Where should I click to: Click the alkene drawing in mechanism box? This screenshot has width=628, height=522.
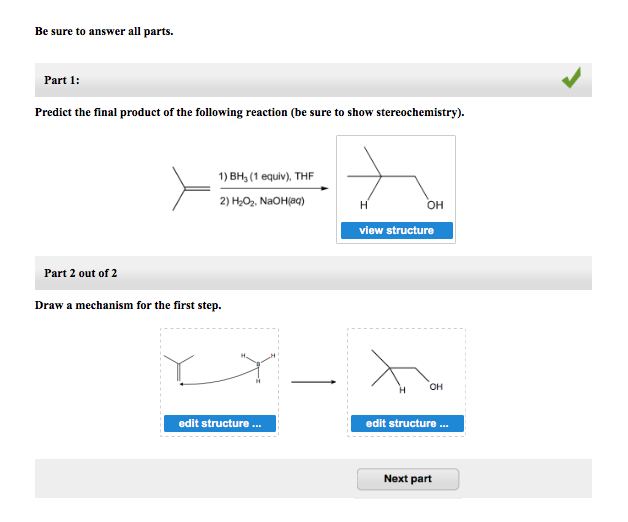point(179,368)
